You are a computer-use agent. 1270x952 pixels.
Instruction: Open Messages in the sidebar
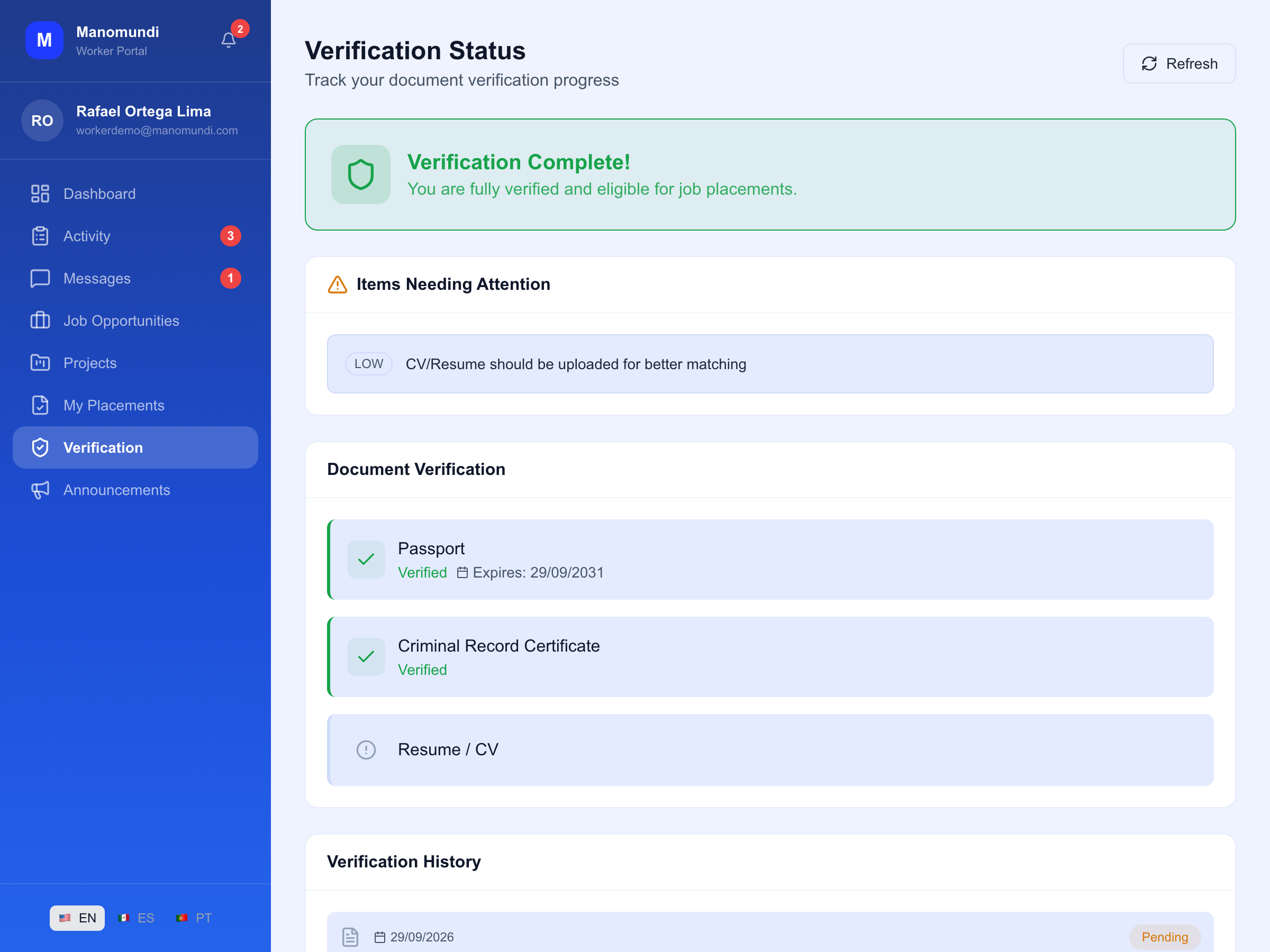click(135, 278)
